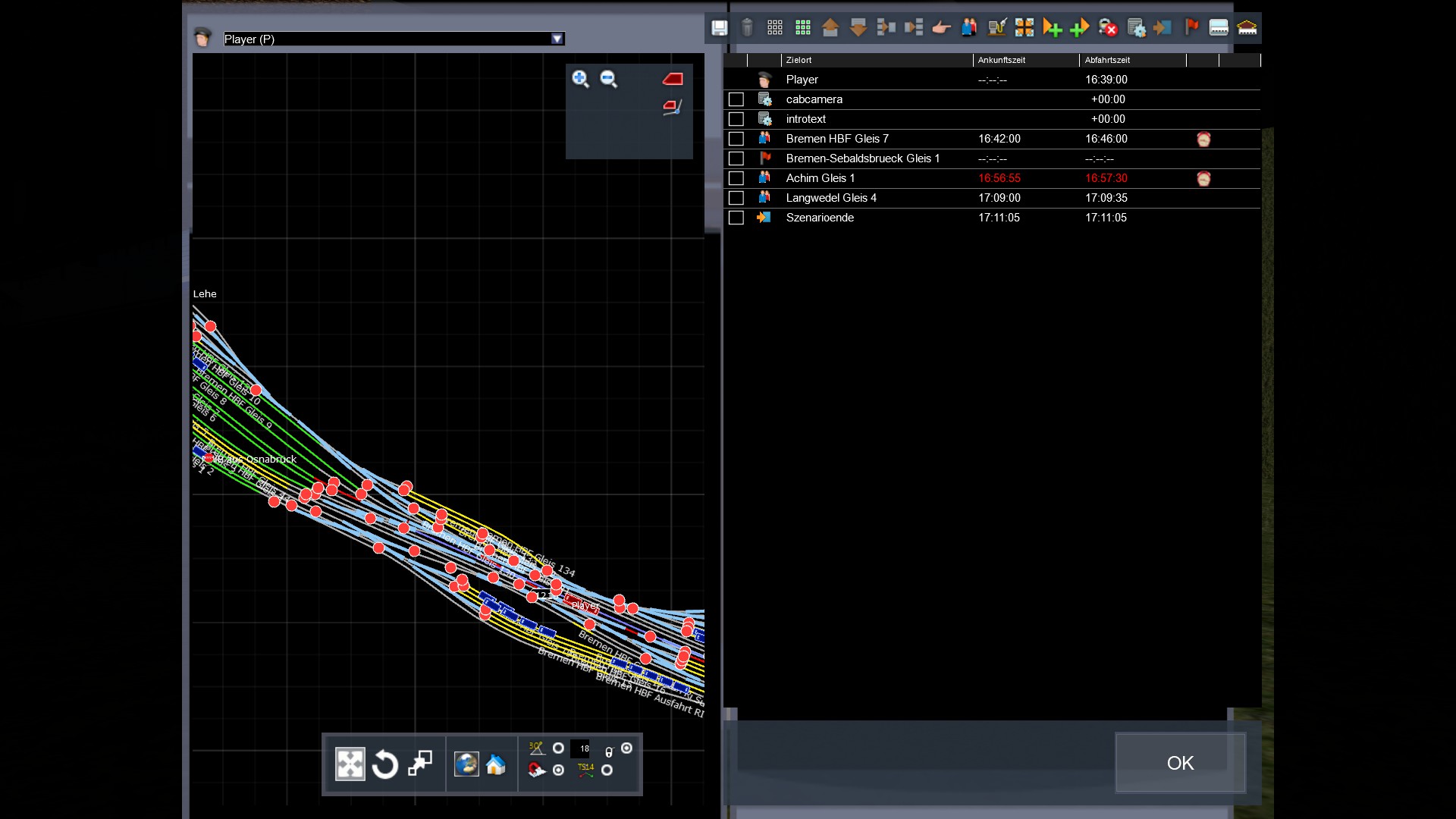The image size is (1456, 819).
Task: Click the globe world view icon
Action: [x=466, y=764]
